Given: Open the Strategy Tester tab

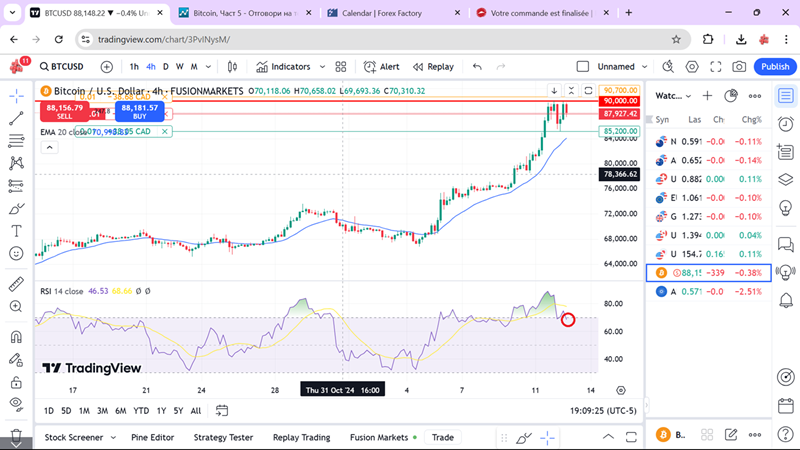Looking at the screenshot, I should tap(223, 438).
